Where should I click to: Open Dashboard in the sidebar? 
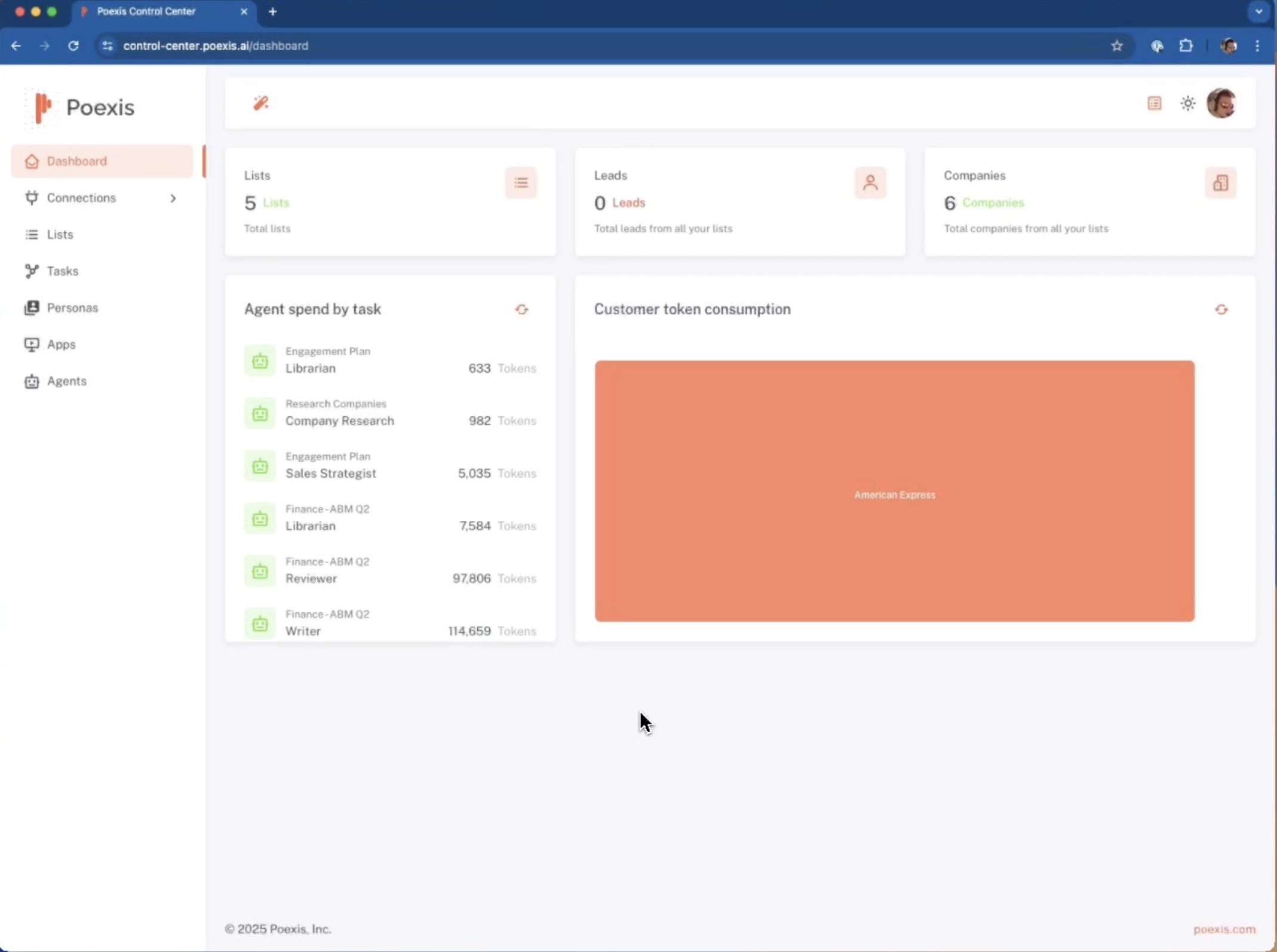click(x=102, y=161)
